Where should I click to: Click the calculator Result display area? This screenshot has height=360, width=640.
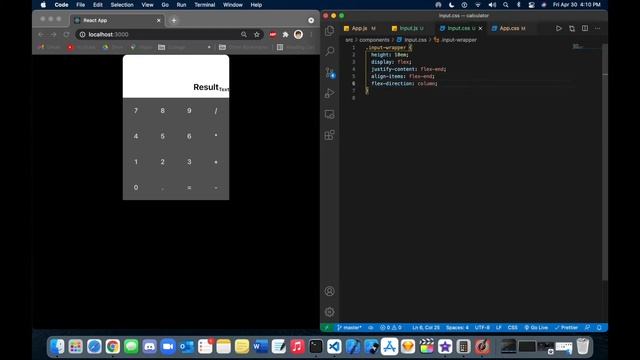(x=176, y=76)
